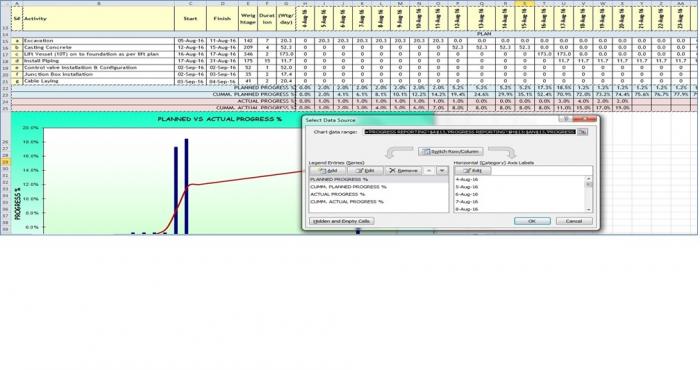Click the collapse dialog icon beside Chart data range
700x370 pixels.
[x=582, y=132]
